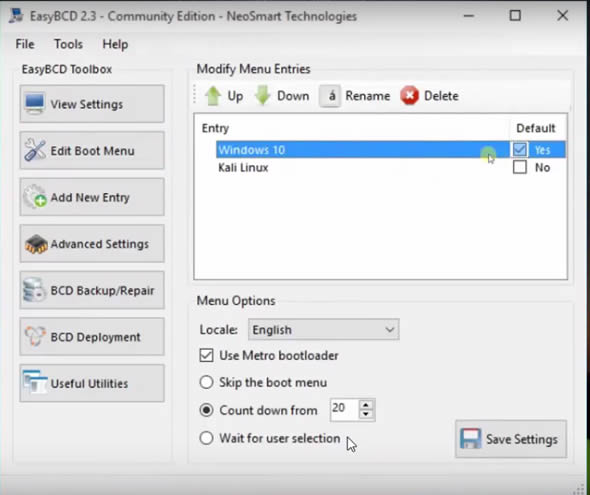This screenshot has height=495, width=590.
Task: Open View Settings via monitor icon
Action: pos(35,104)
